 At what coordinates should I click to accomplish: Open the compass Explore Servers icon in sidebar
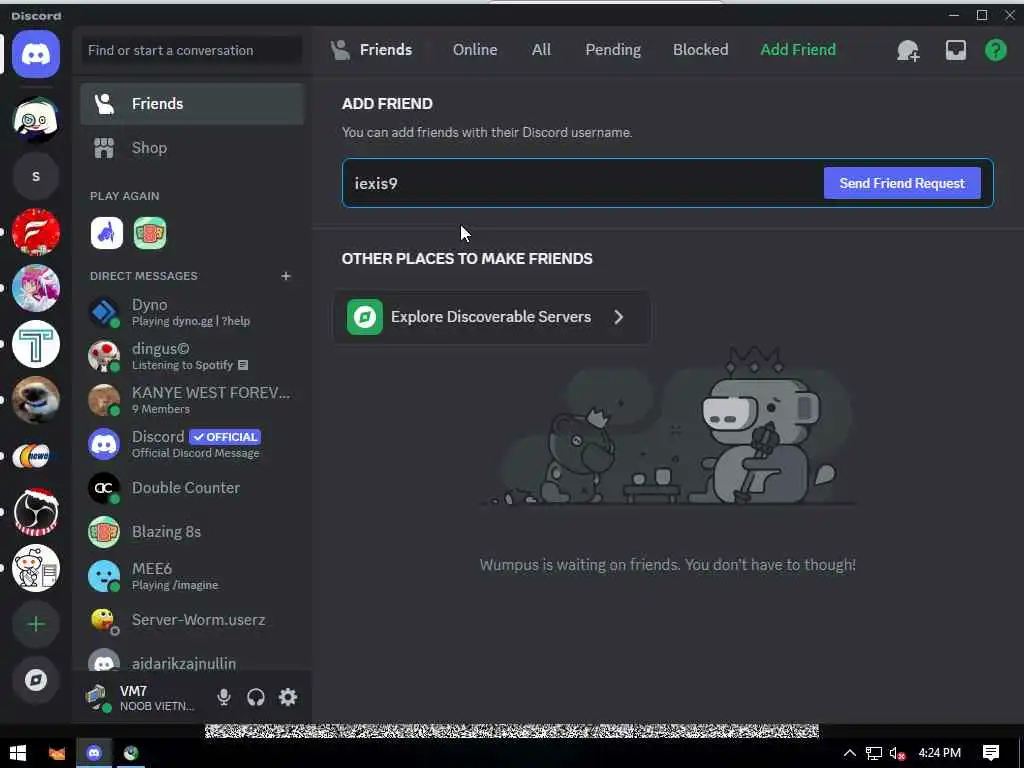pos(36,680)
